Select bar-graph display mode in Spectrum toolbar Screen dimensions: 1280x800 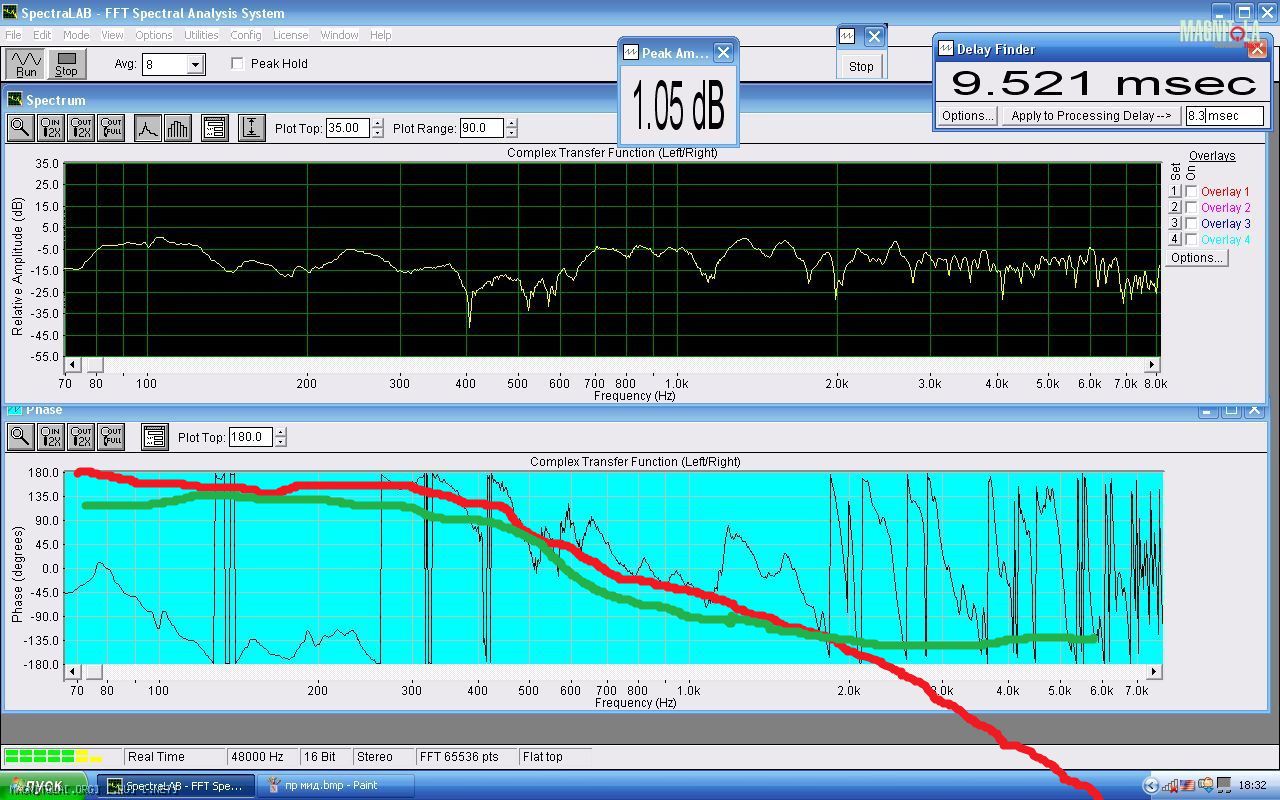177,128
